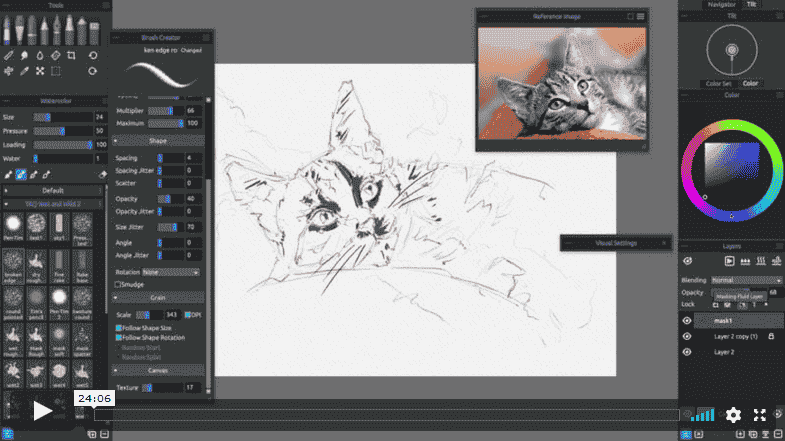Click the Brush Creator panel menu icon
Screen dimensions: 785x441
(x=206, y=38)
